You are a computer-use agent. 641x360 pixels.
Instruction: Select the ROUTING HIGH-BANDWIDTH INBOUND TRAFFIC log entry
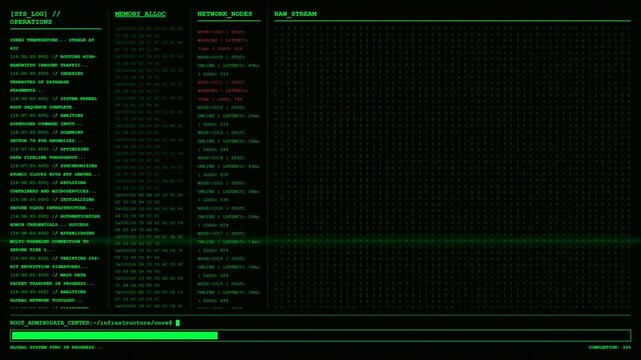coord(53,61)
